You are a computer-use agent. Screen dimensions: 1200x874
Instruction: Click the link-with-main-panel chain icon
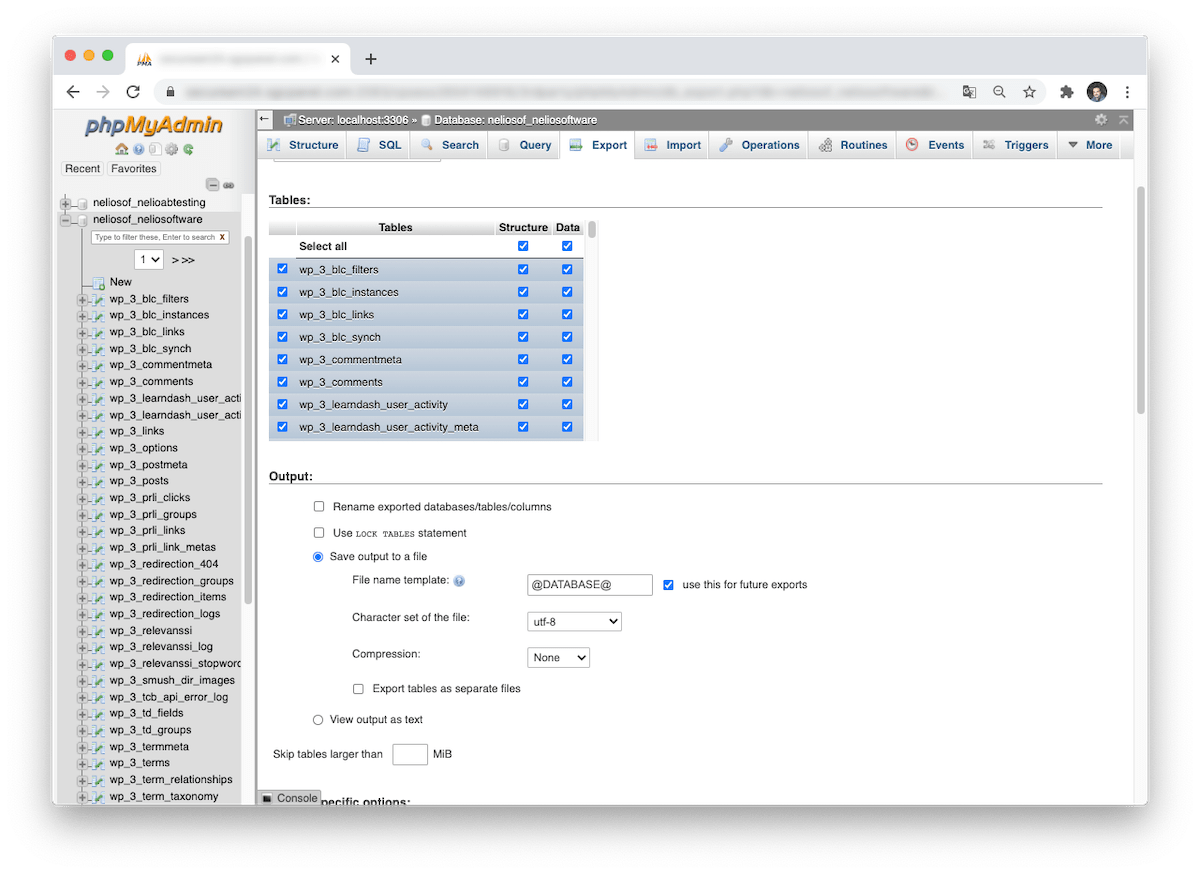click(228, 185)
